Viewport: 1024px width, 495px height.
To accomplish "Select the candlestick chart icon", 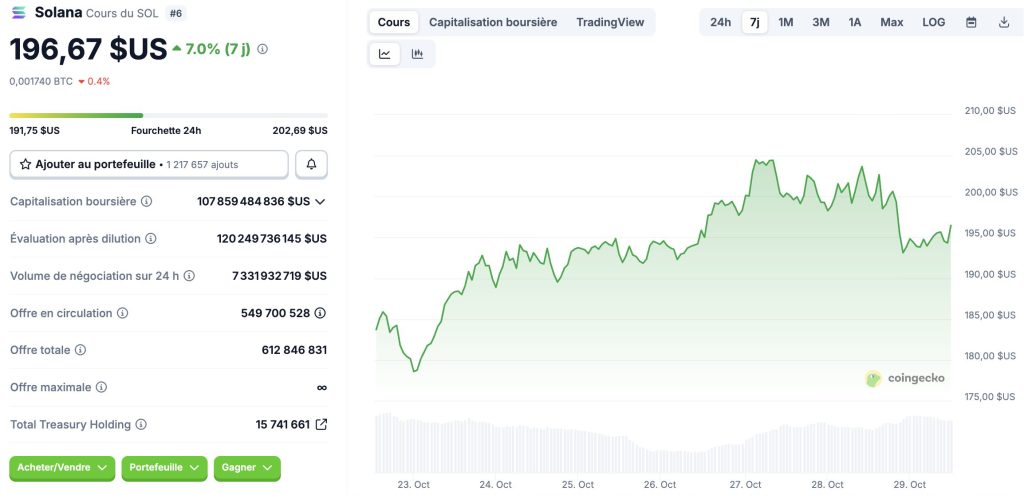I will pos(417,54).
